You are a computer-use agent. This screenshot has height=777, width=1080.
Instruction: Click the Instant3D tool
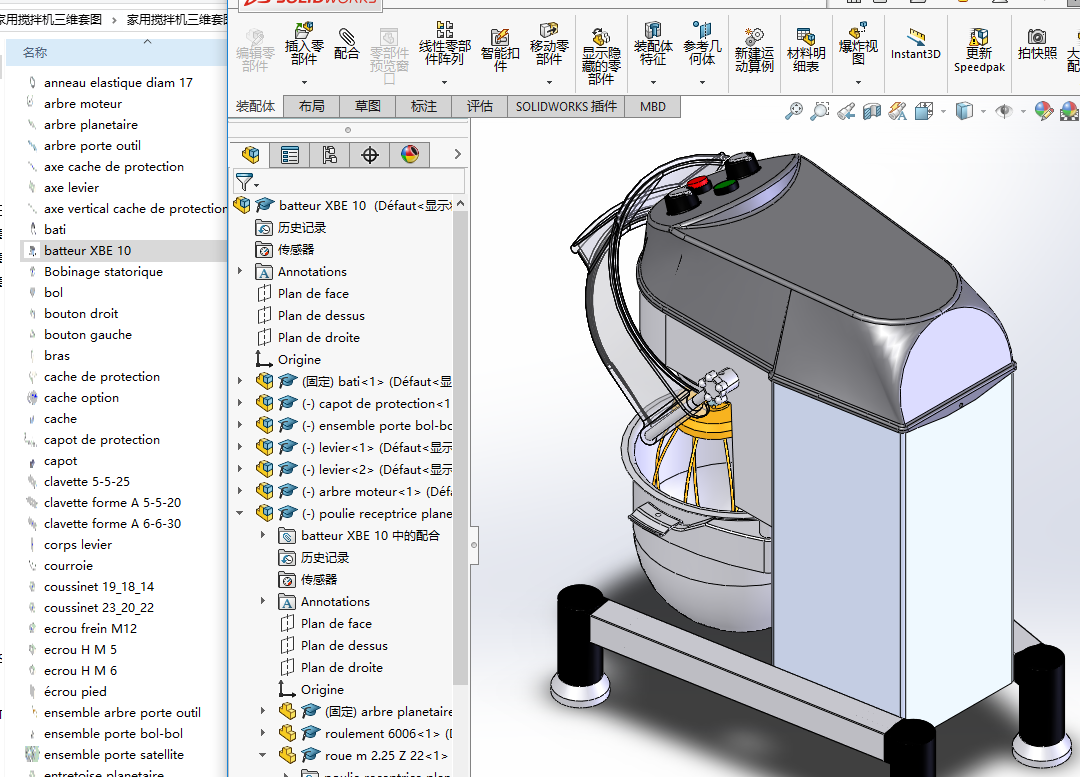pos(915,43)
